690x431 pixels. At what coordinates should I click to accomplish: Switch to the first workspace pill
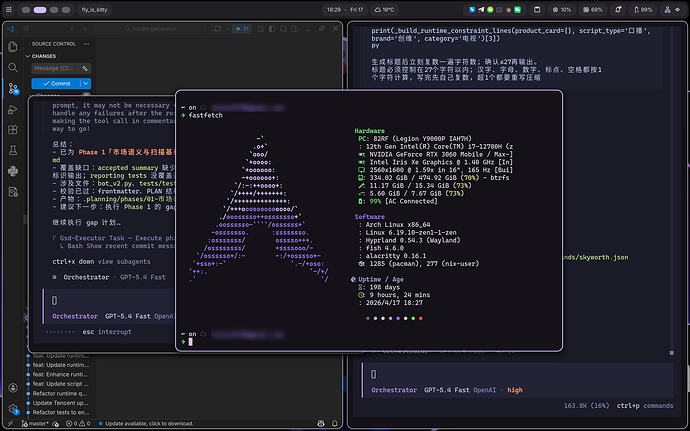coord(26,10)
